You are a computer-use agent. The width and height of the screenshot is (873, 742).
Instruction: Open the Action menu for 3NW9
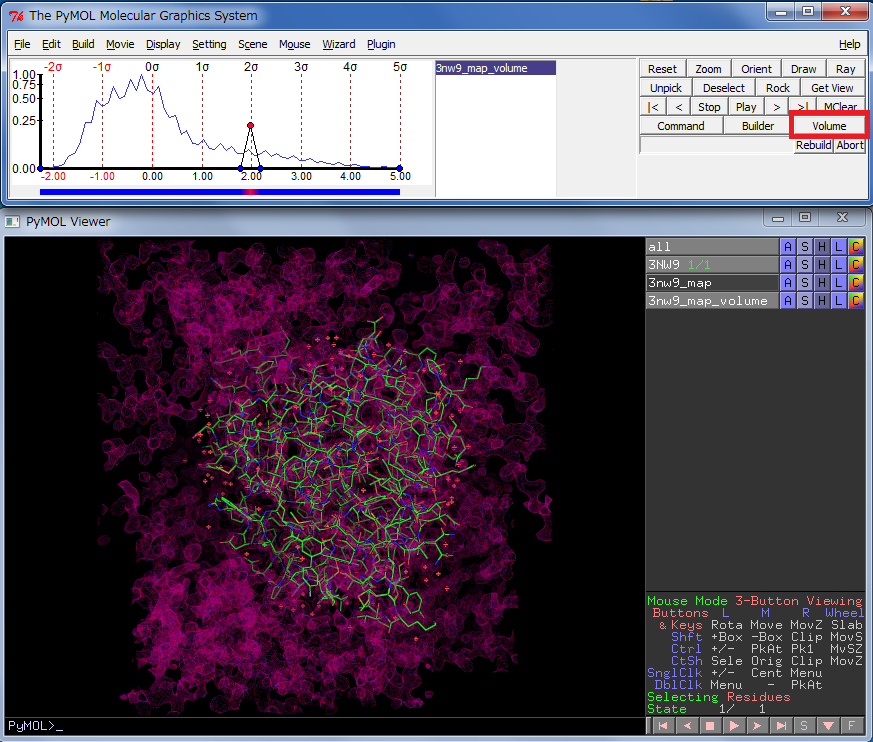tap(788, 265)
